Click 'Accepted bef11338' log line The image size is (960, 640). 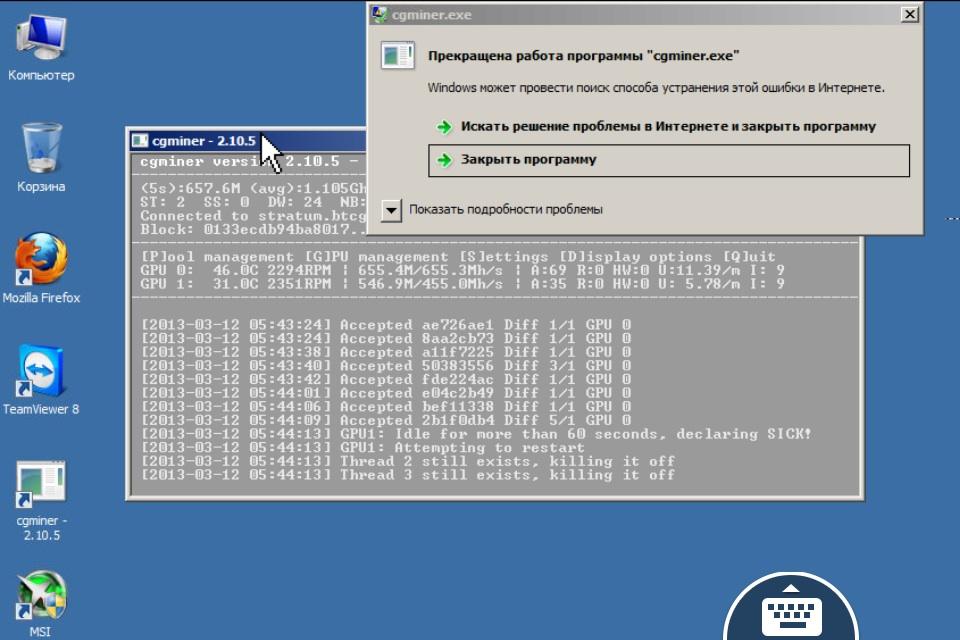click(x=386, y=407)
